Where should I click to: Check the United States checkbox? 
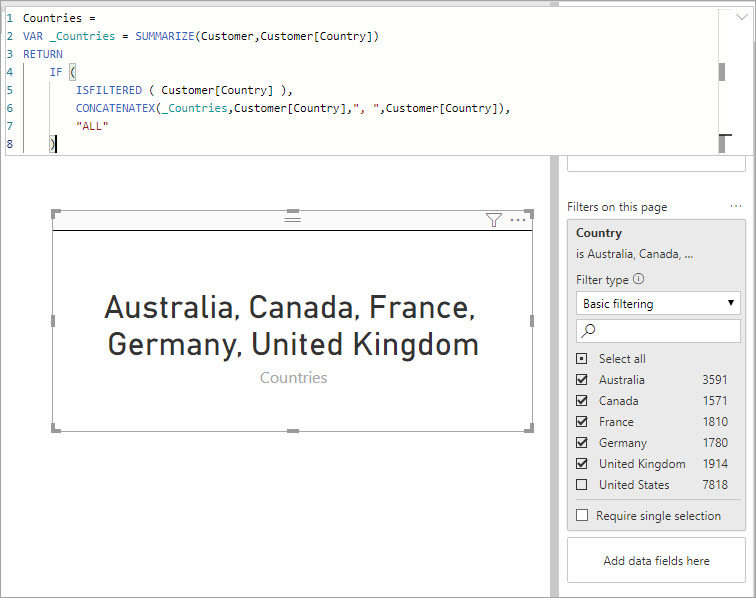(x=582, y=484)
